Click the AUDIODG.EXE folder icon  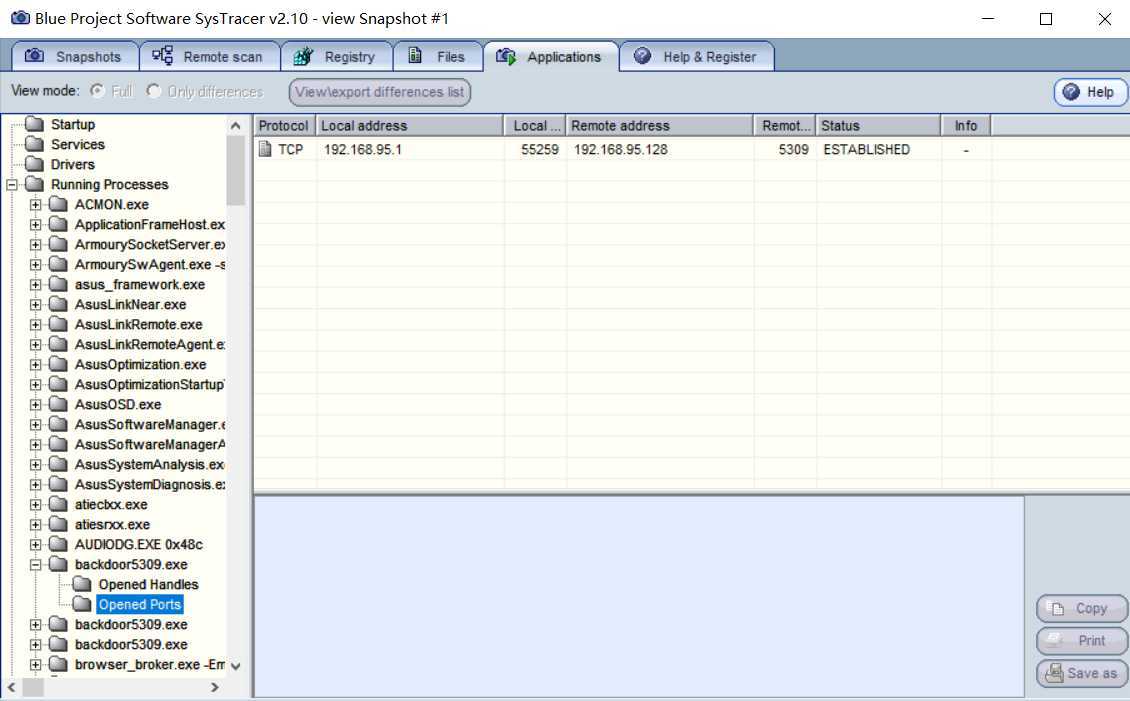58,545
